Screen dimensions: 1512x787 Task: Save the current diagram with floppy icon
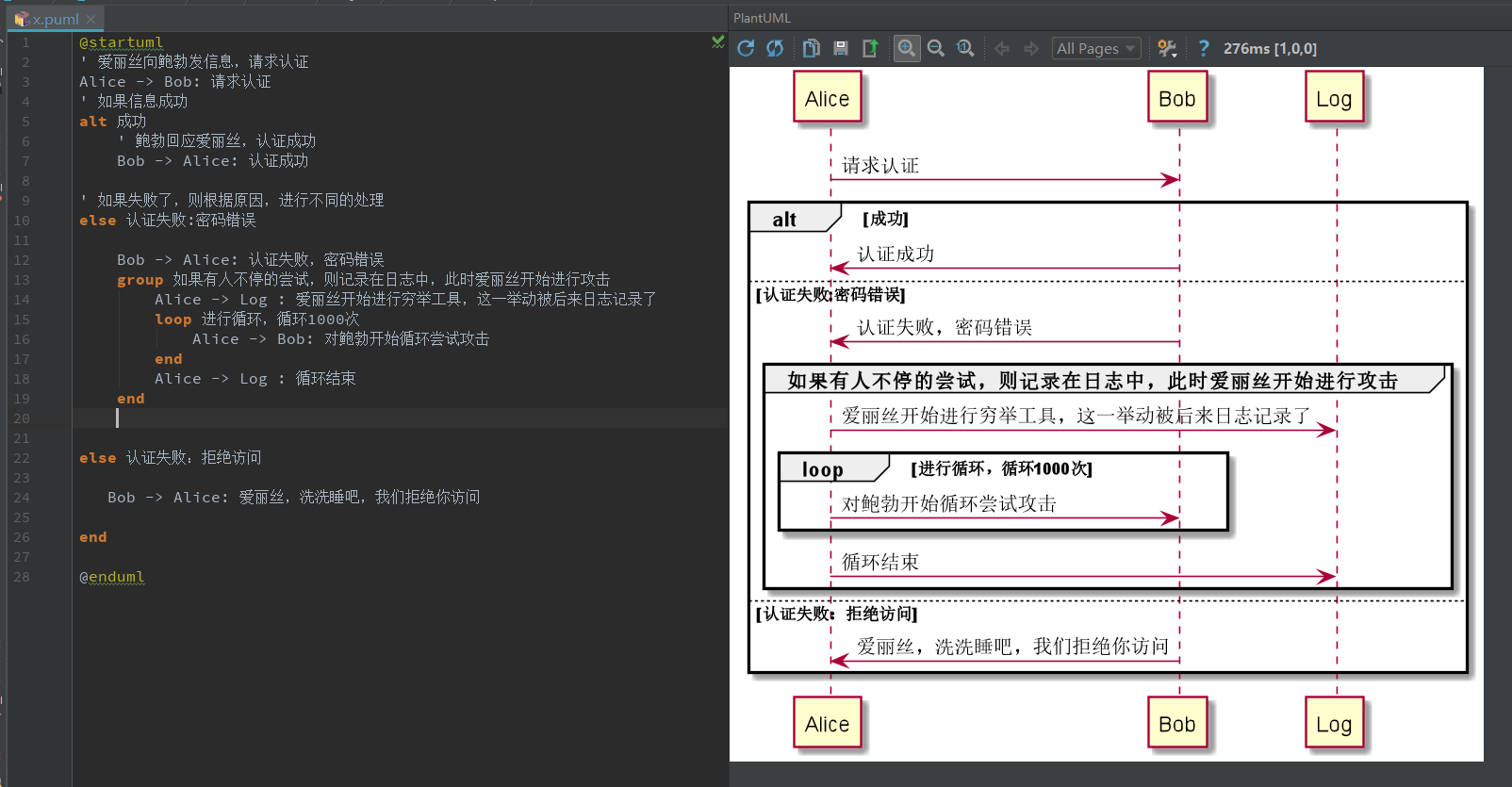(x=841, y=48)
